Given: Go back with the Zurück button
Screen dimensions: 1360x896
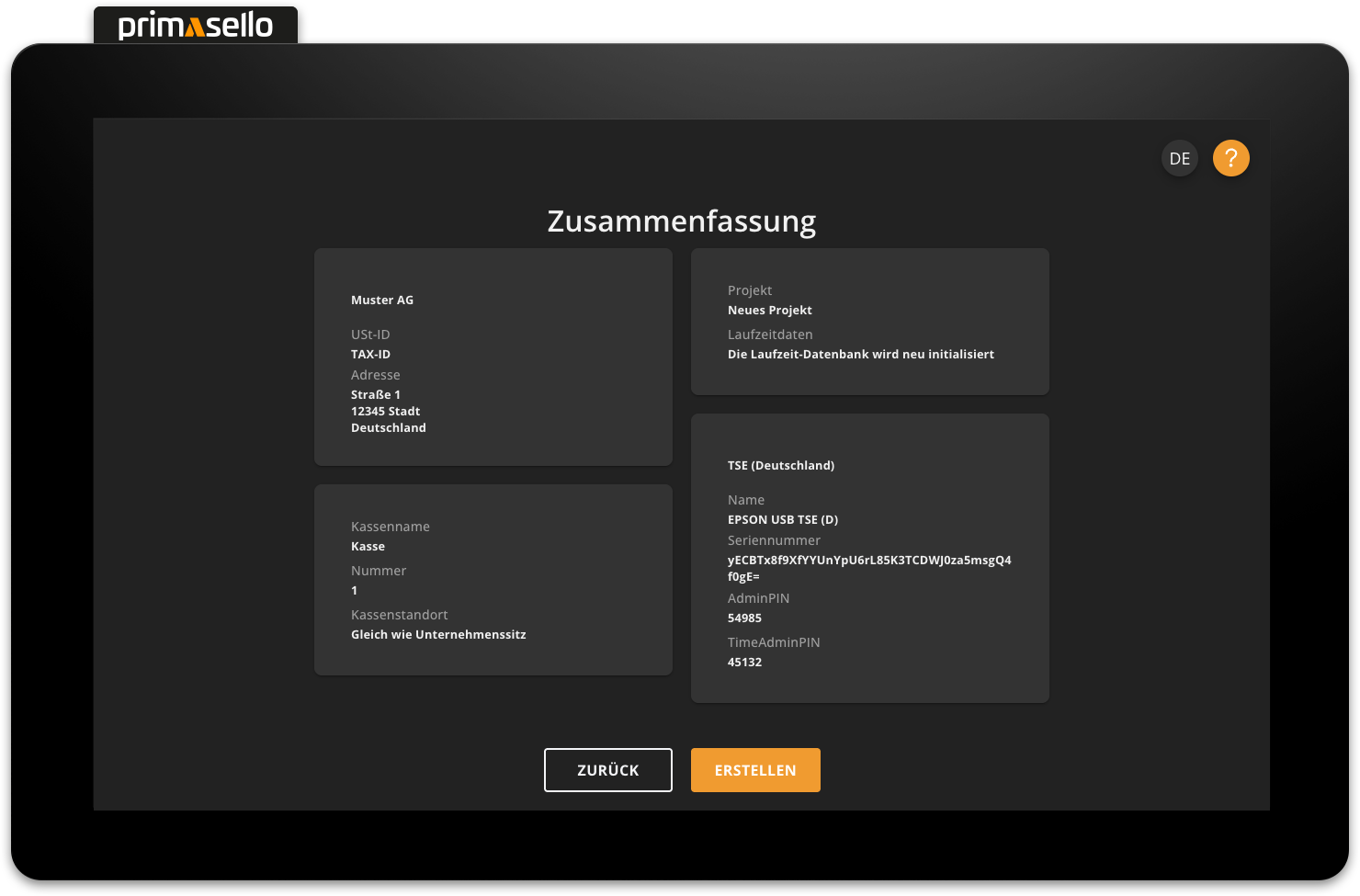Looking at the screenshot, I should (607, 770).
